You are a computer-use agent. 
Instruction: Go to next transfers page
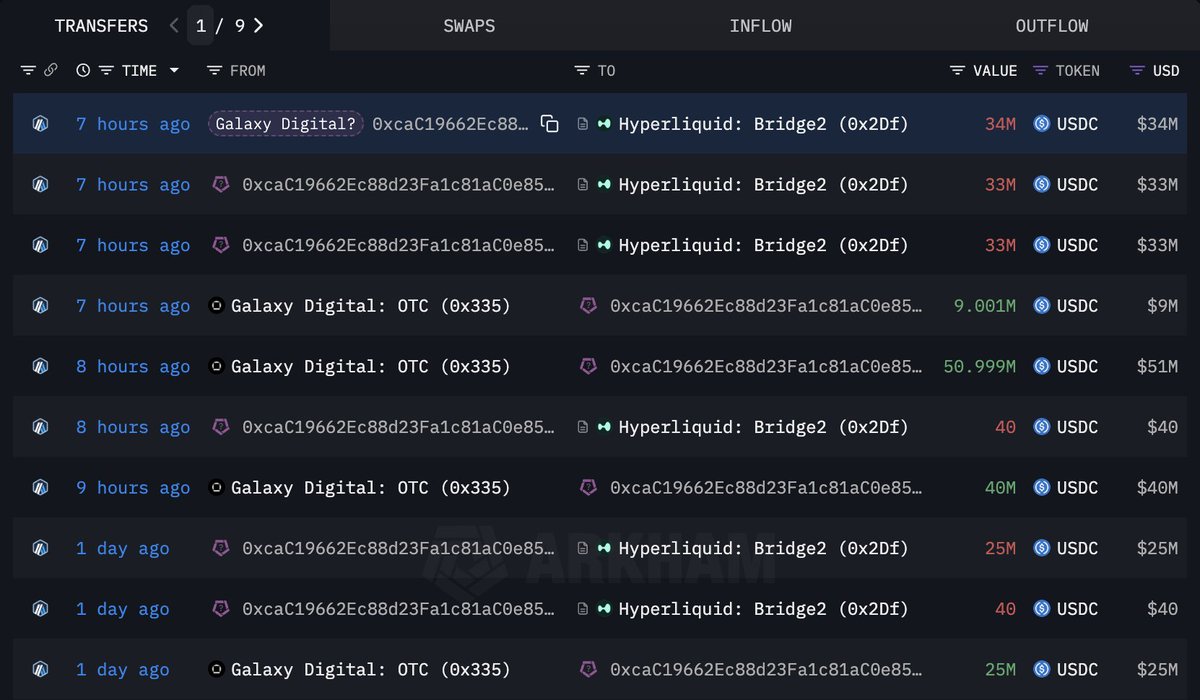coord(259,26)
